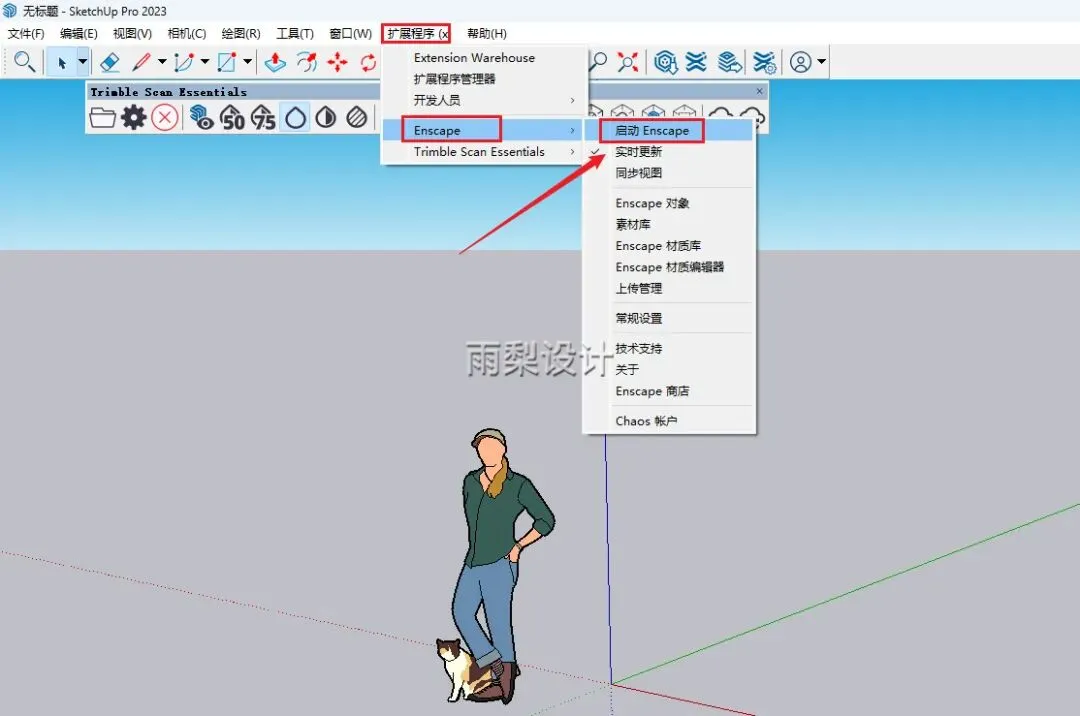Open the 视图(V) menu

(132, 34)
